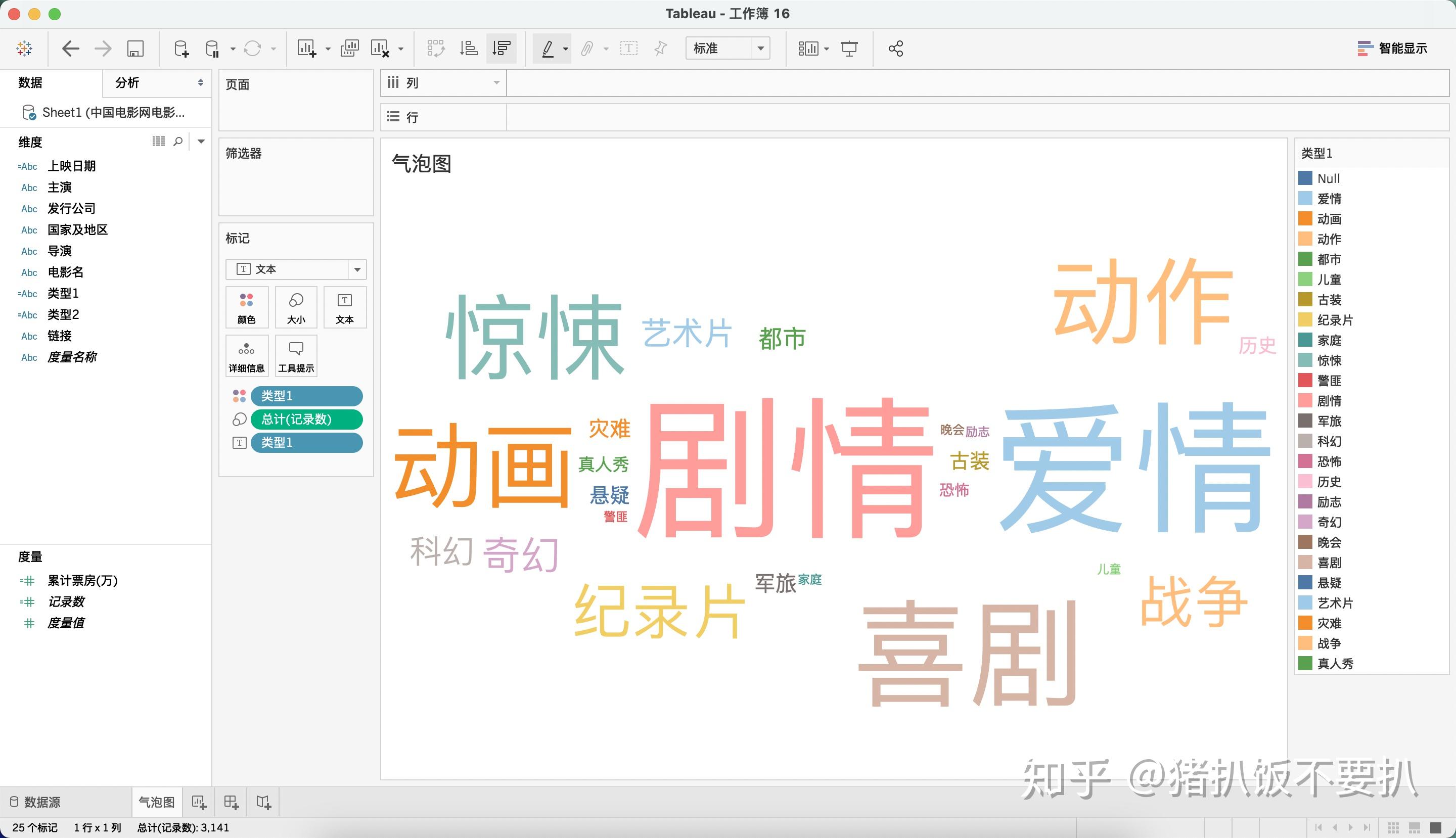Screen dimensions: 1456x838
Task: Click the Size button on Marks card
Action: click(296, 307)
